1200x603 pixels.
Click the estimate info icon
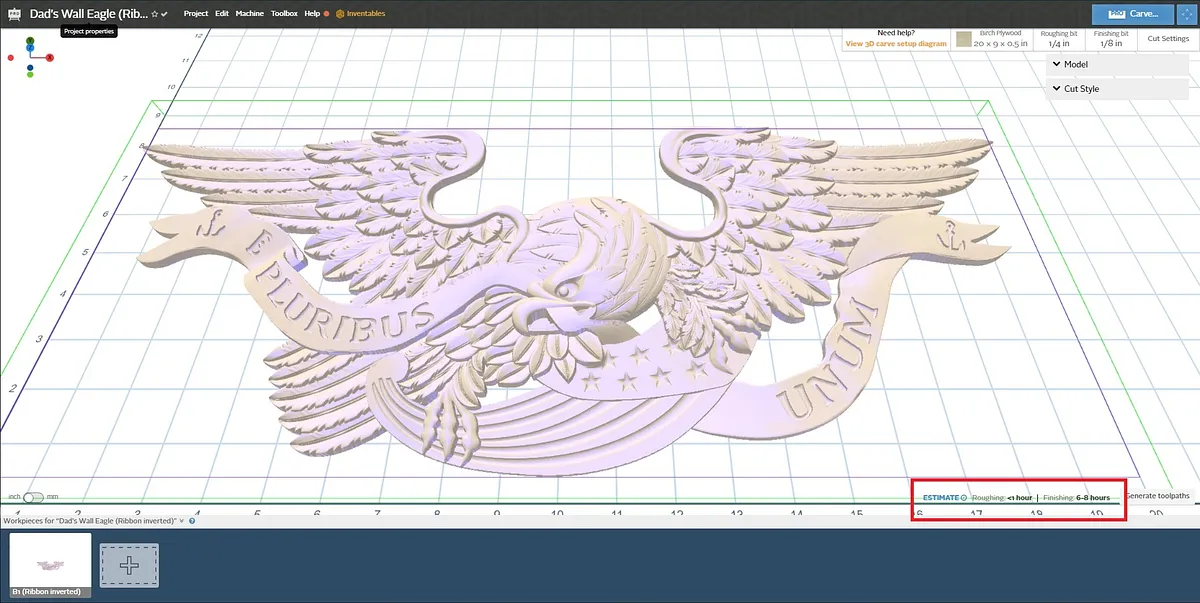pyautogui.click(x=963, y=497)
